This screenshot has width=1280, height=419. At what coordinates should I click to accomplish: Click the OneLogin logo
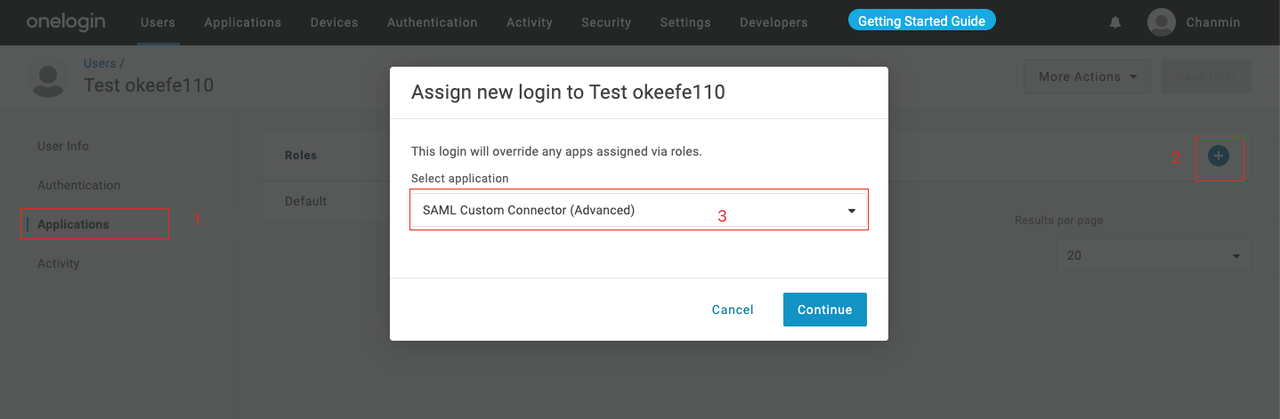(x=67, y=22)
